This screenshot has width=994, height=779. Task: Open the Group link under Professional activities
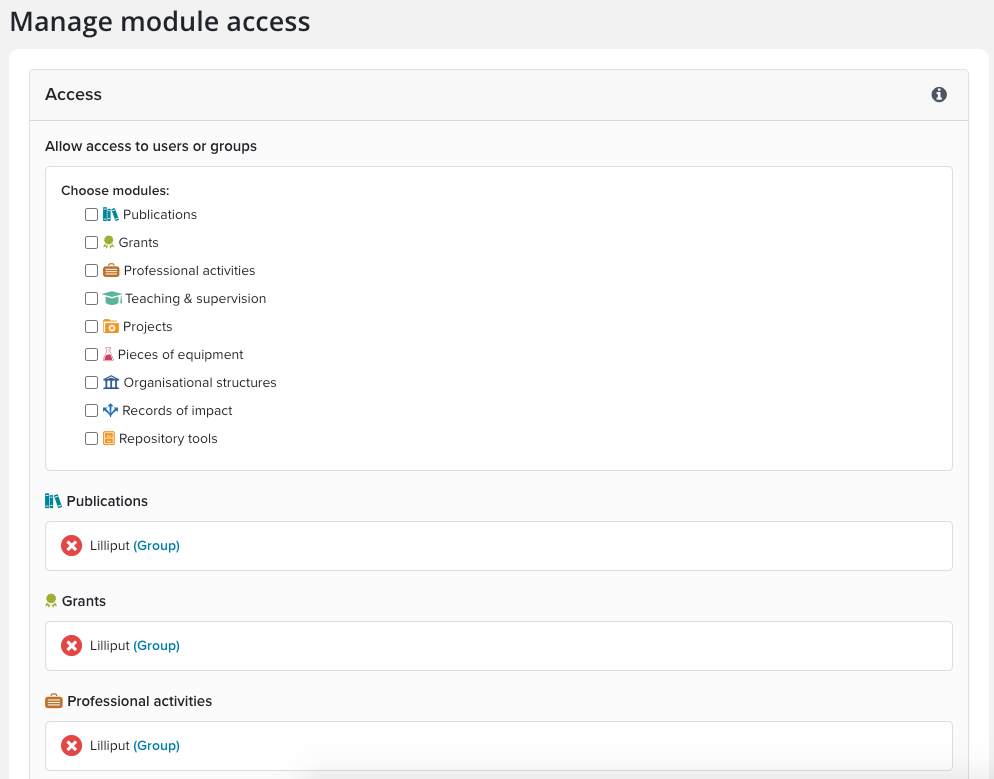156,746
